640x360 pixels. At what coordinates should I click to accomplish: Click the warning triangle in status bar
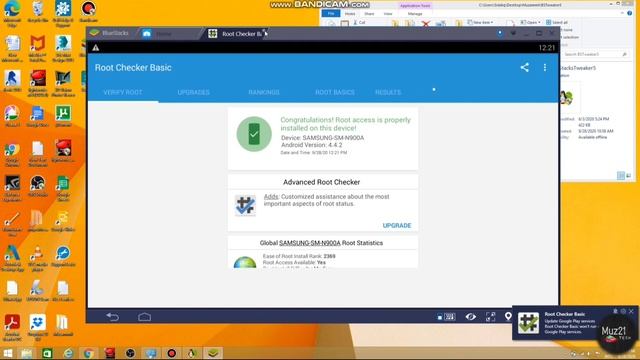tap(96, 48)
